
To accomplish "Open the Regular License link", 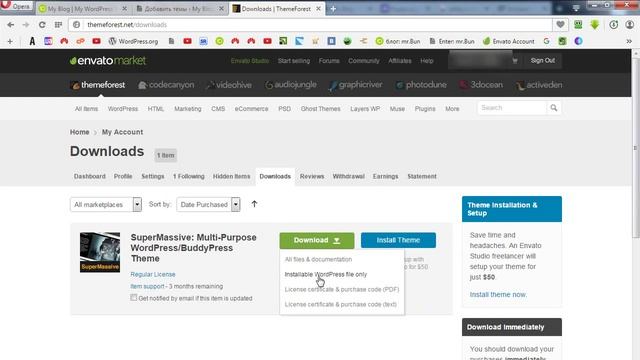I will [x=153, y=275].
